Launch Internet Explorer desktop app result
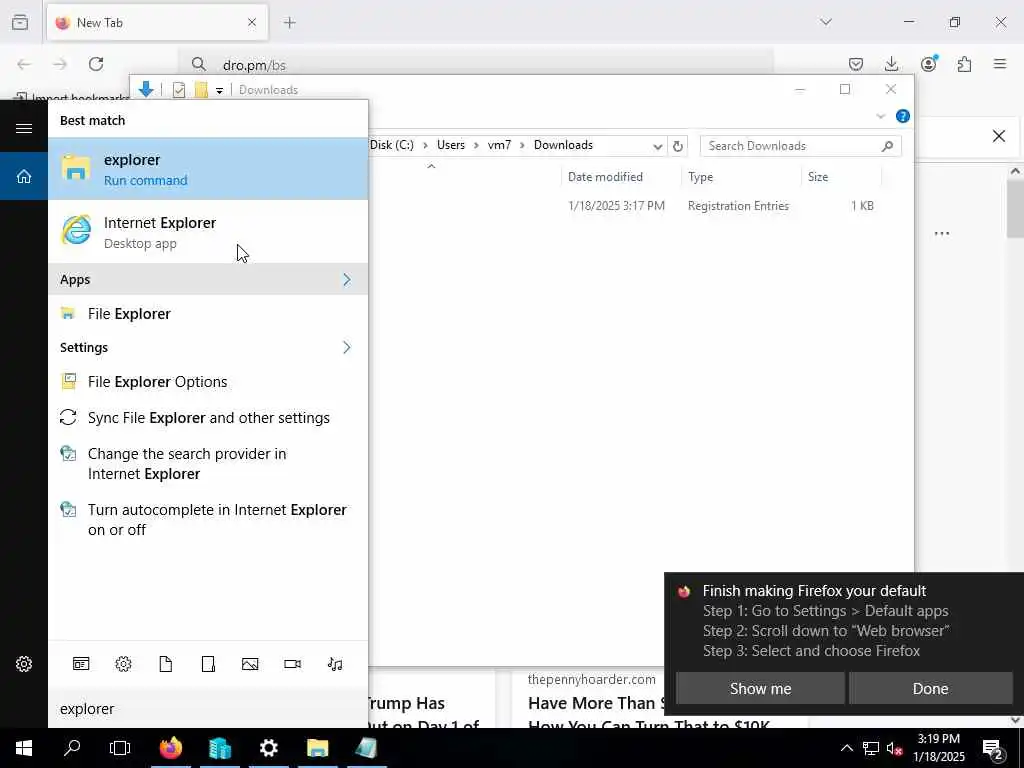This screenshot has width=1024, height=768. click(208, 232)
